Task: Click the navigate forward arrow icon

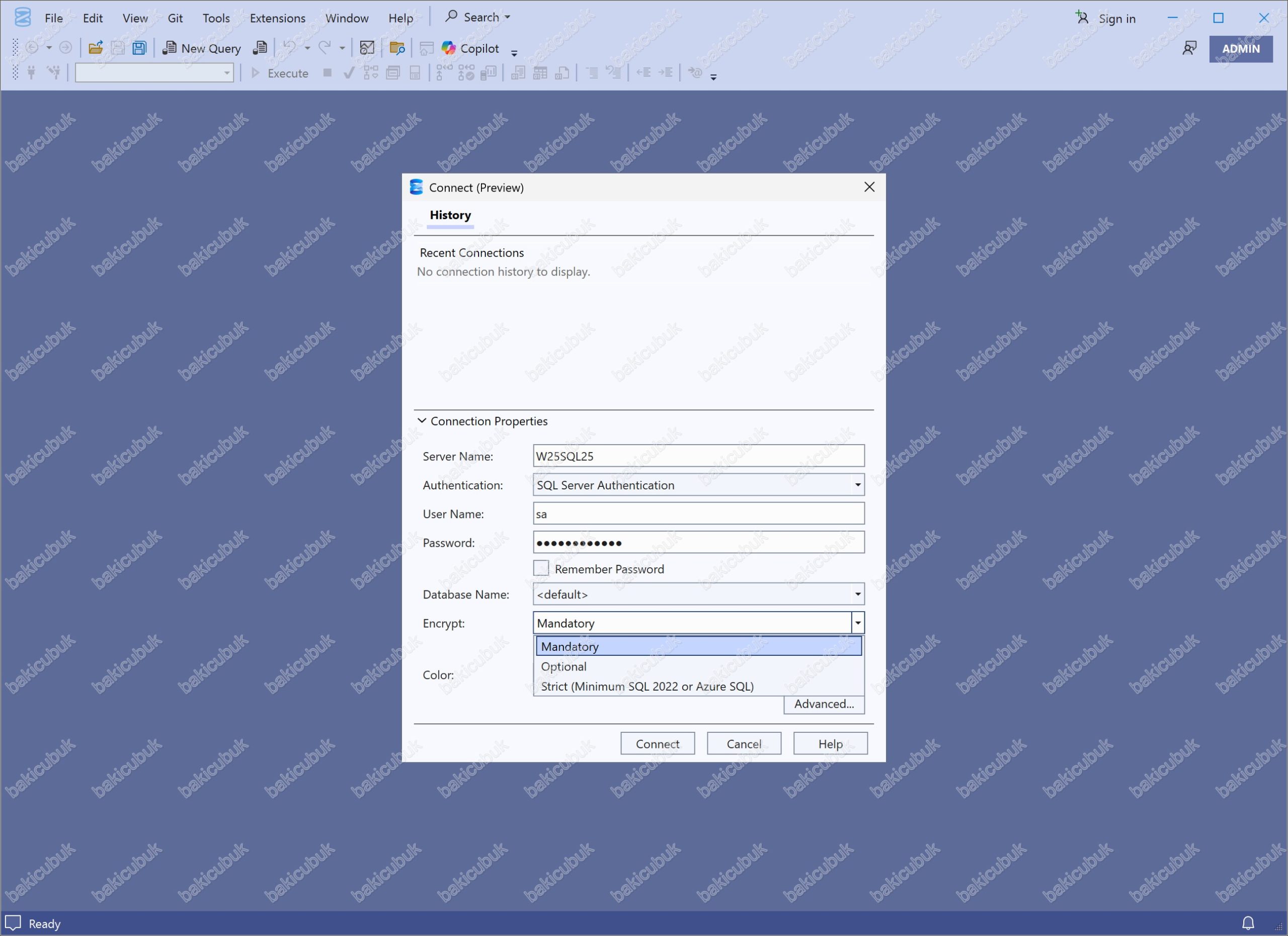Action: coord(66,48)
